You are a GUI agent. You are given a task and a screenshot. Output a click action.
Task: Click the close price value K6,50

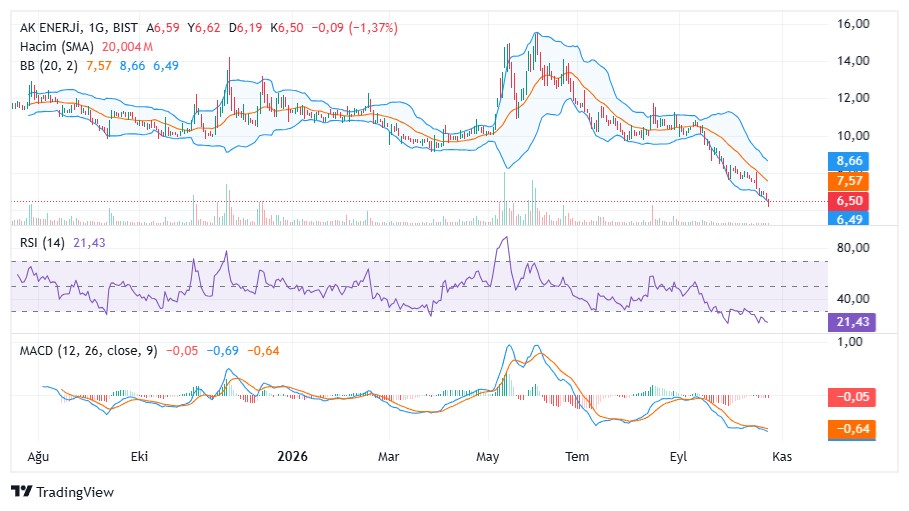click(x=286, y=27)
